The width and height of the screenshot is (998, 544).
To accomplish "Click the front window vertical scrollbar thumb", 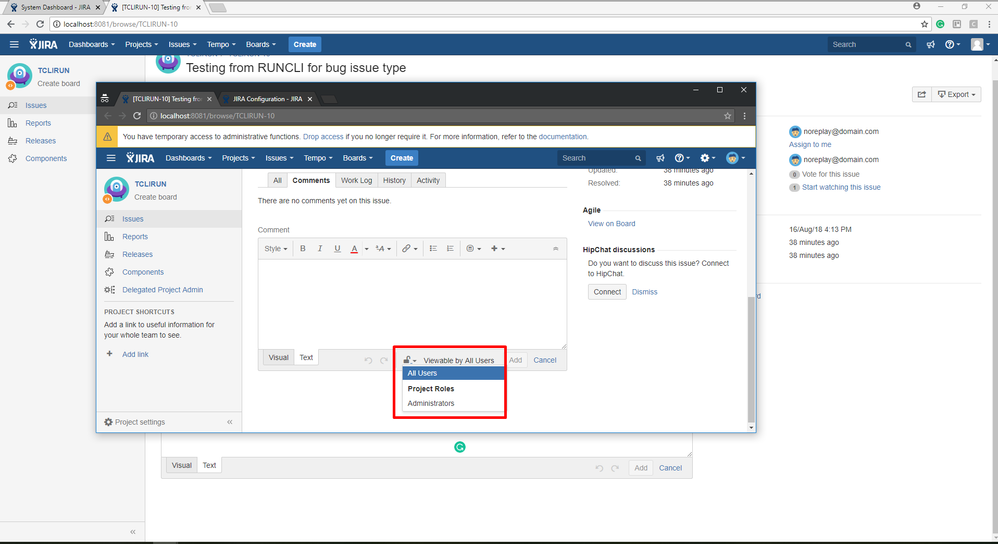I will point(751,360).
